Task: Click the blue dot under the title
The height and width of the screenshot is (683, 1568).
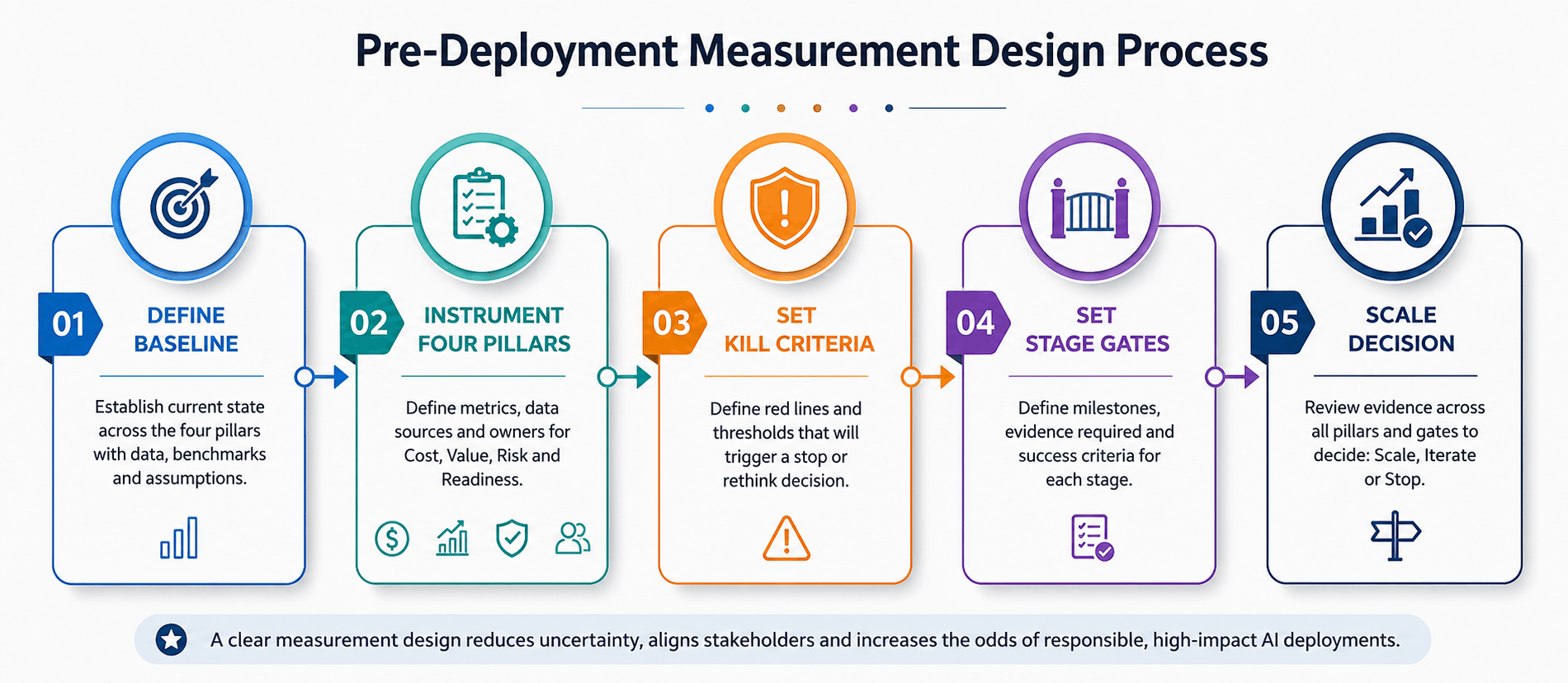Action: (x=710, y=108)
